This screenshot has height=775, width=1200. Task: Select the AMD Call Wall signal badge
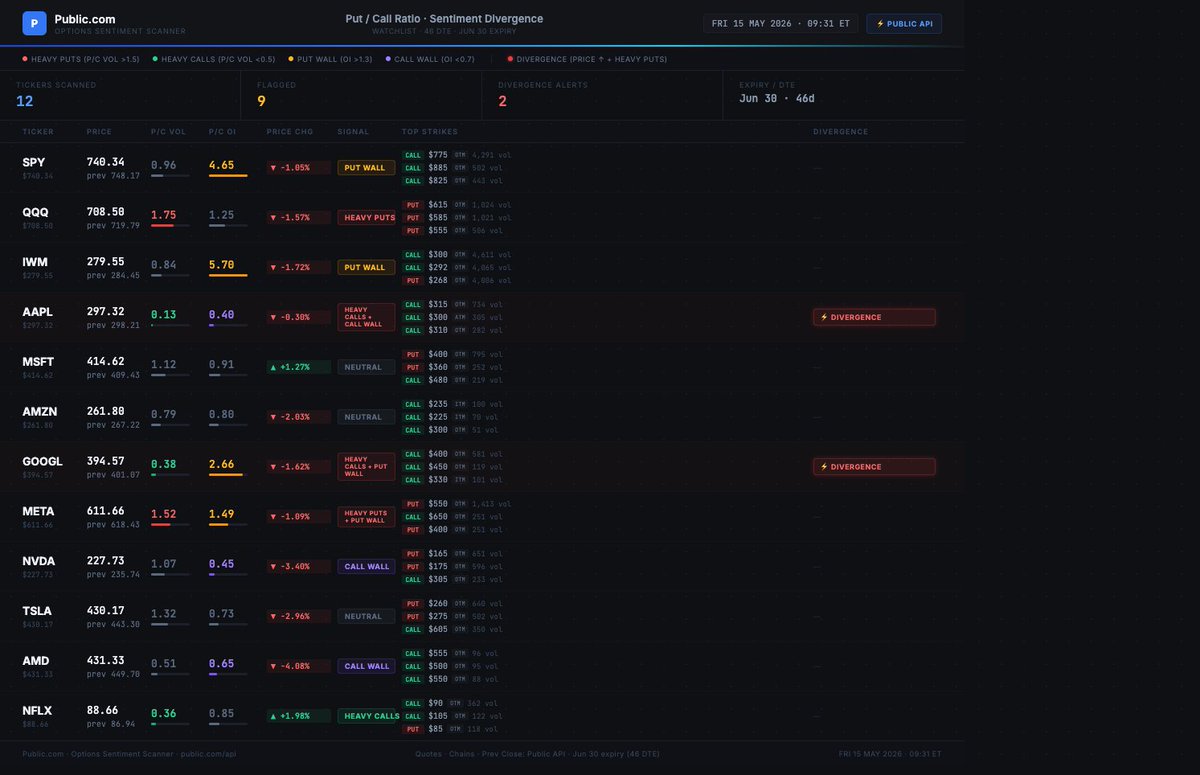coord(366,666)
